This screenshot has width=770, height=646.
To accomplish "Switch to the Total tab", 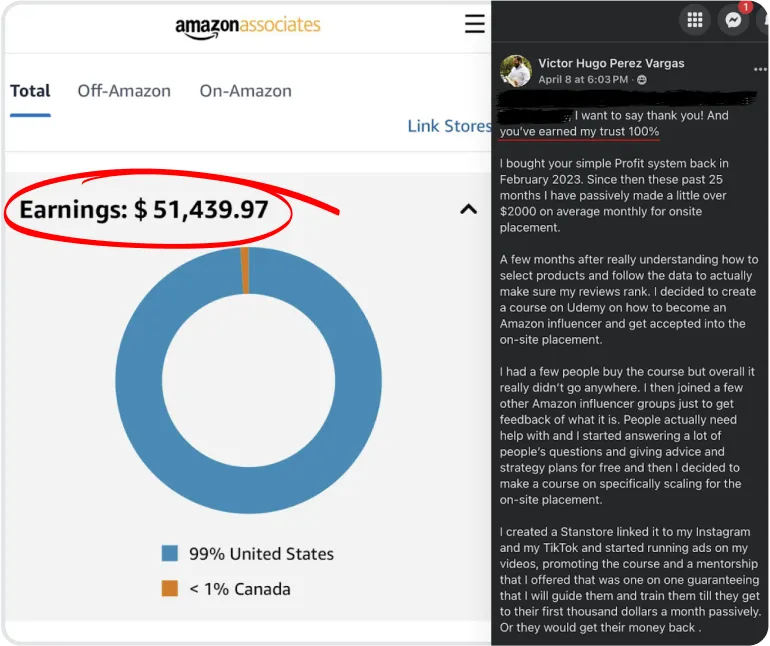I will pos(30,91).
